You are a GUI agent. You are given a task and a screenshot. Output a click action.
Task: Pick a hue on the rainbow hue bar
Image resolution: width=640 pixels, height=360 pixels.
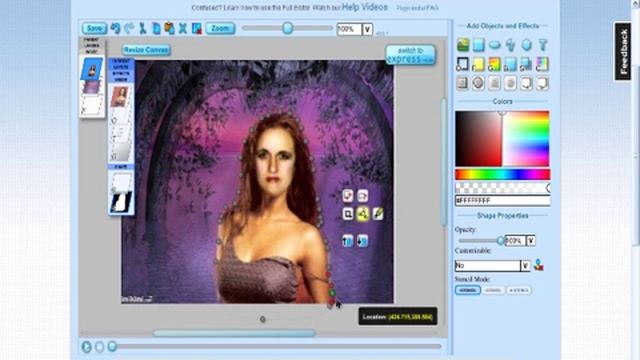point(502,175)
